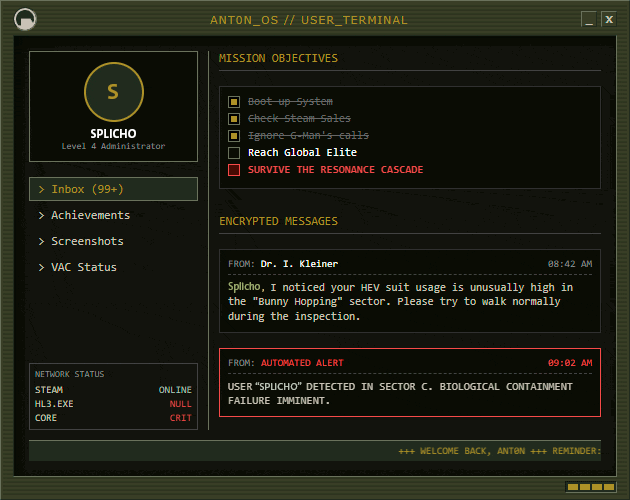Expand the Screenshots chevron

coord(41,241)
